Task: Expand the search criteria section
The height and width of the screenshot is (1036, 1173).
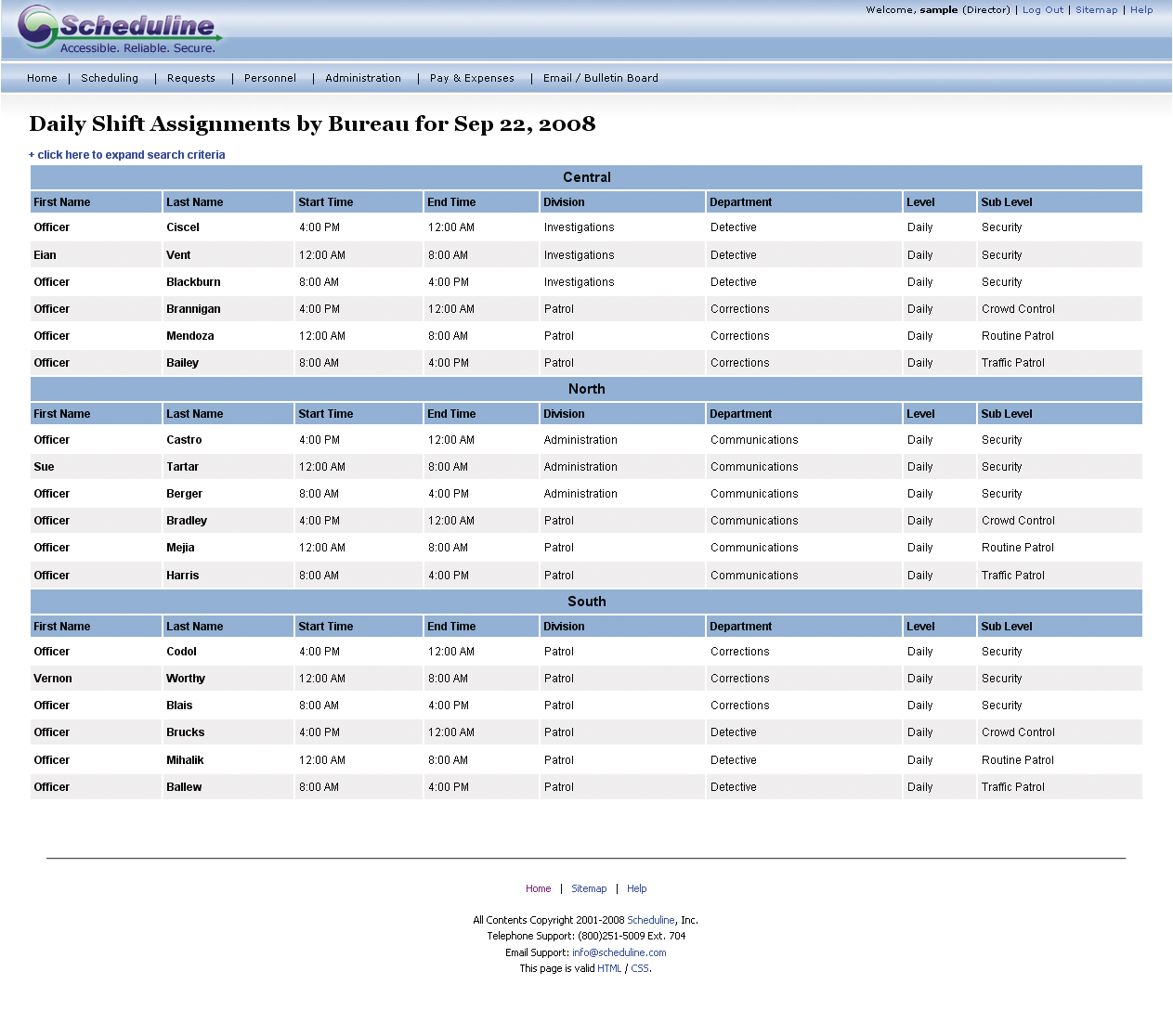Action: click(127, 154)
